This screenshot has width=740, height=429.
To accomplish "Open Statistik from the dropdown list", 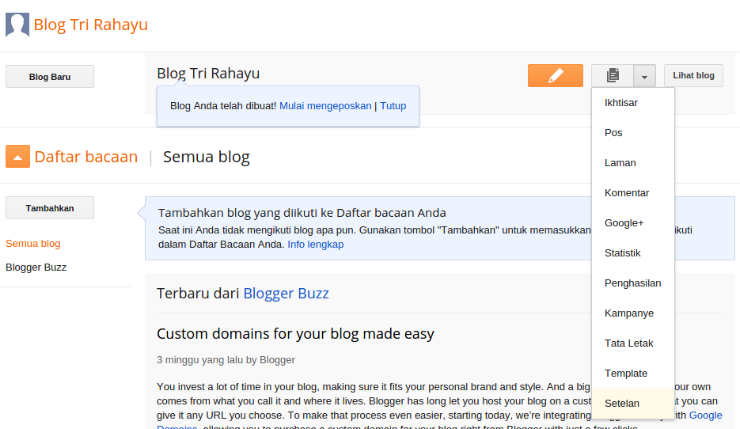I will (x=622, y=253).
